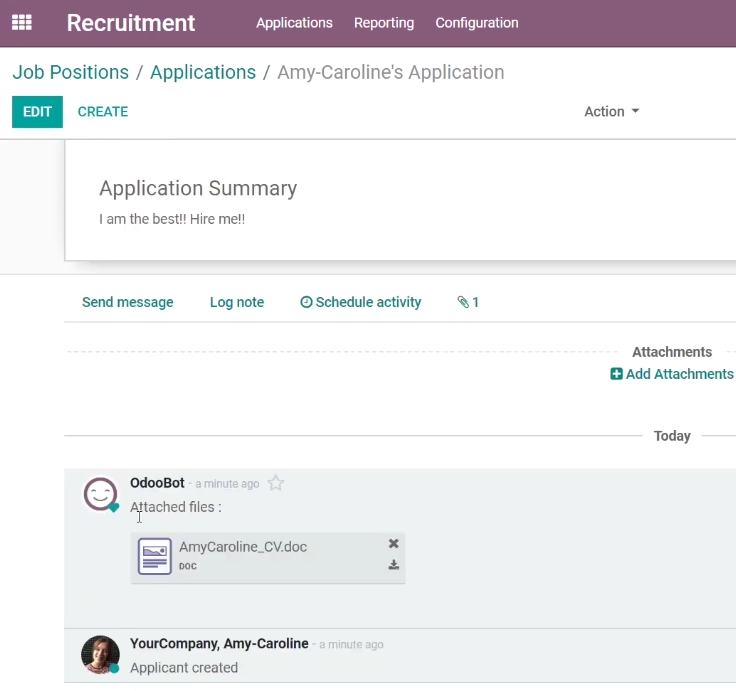This screenshot has width=736, height=691.
Task: Open the Send message composer
Action: [x=128, y=302]
